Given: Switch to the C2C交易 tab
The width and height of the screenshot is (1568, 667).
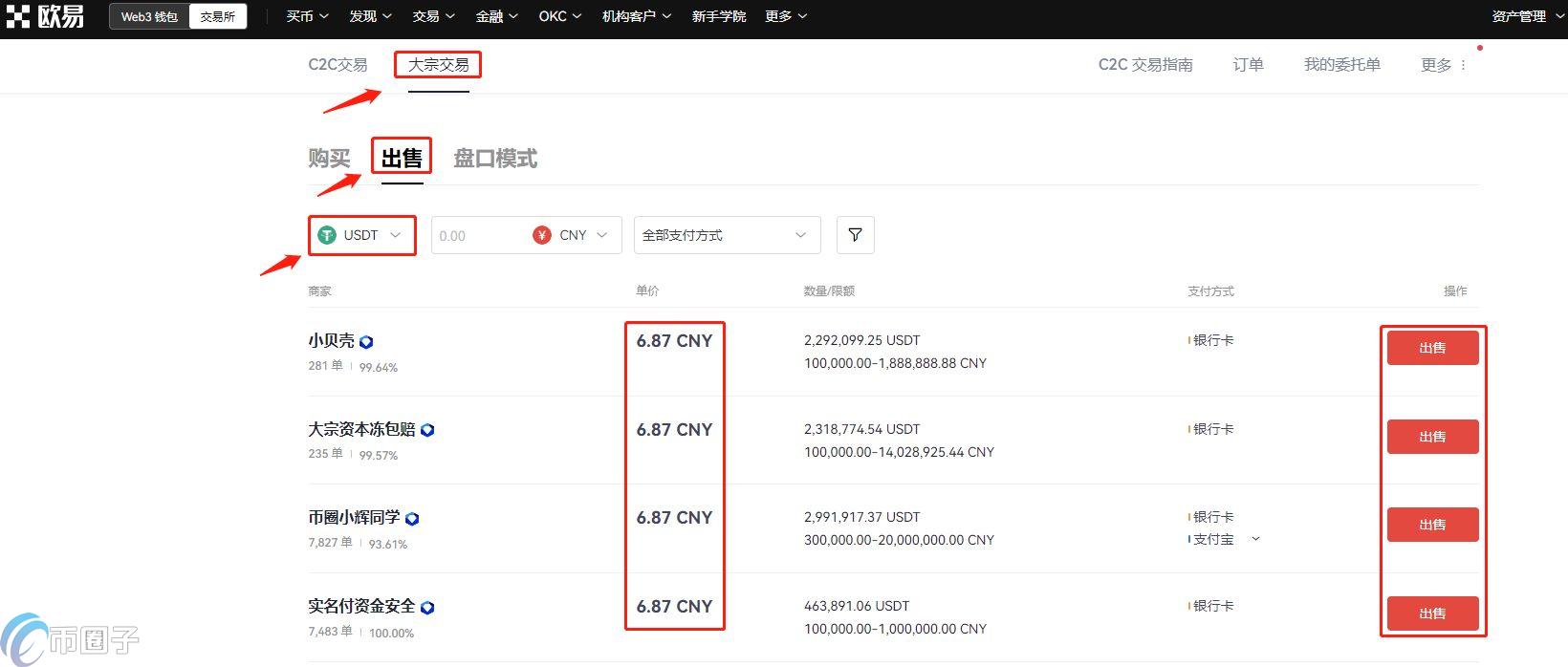Looking at the screenshot, I should (x=338, y=65).
